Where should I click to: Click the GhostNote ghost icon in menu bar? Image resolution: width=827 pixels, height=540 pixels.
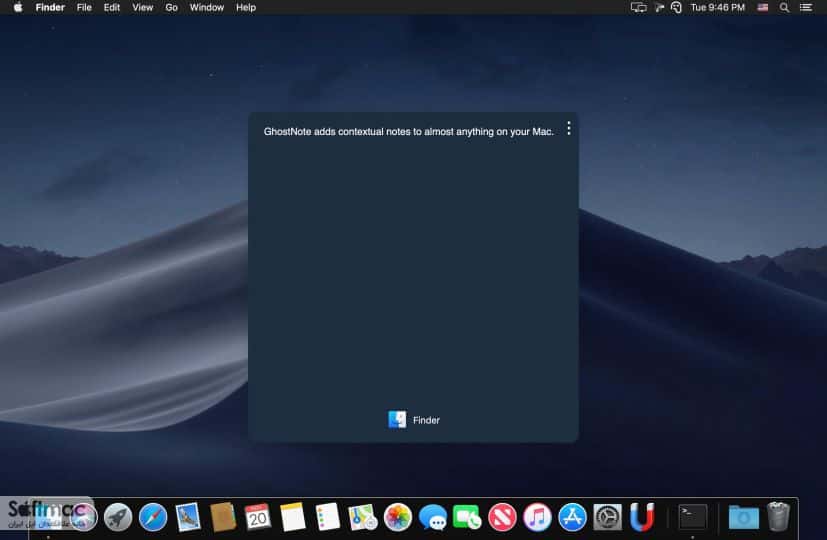point(676,7)
